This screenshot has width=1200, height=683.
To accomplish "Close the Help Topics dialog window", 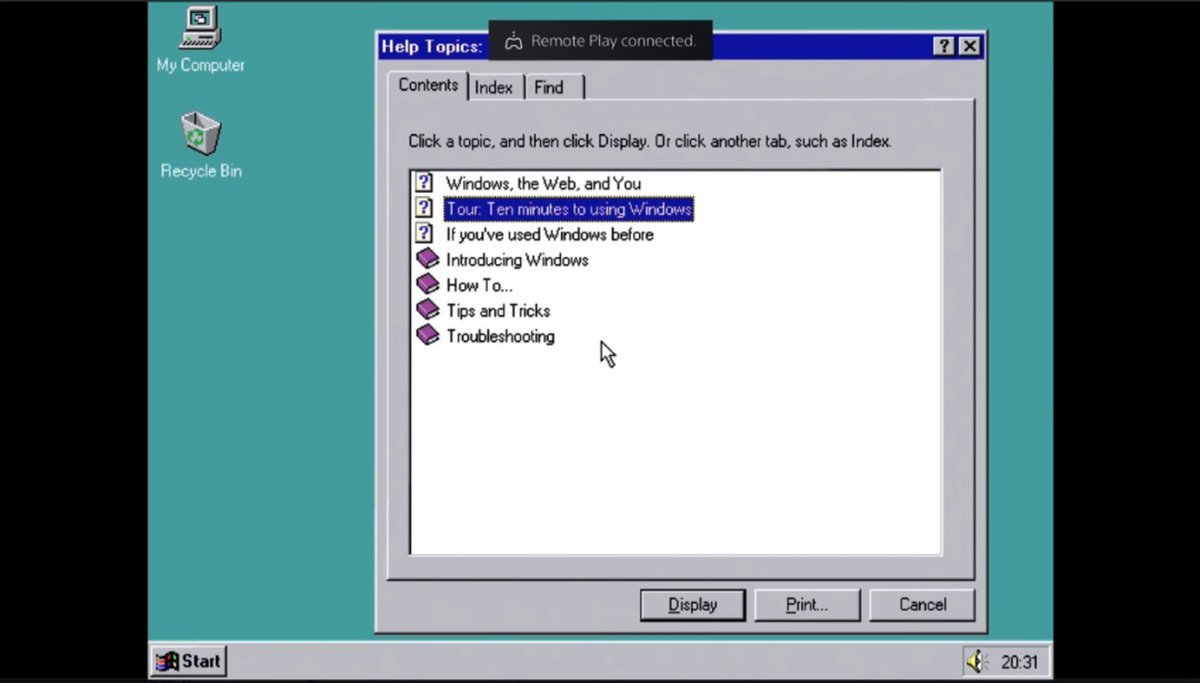I will (x=969, y=46).
